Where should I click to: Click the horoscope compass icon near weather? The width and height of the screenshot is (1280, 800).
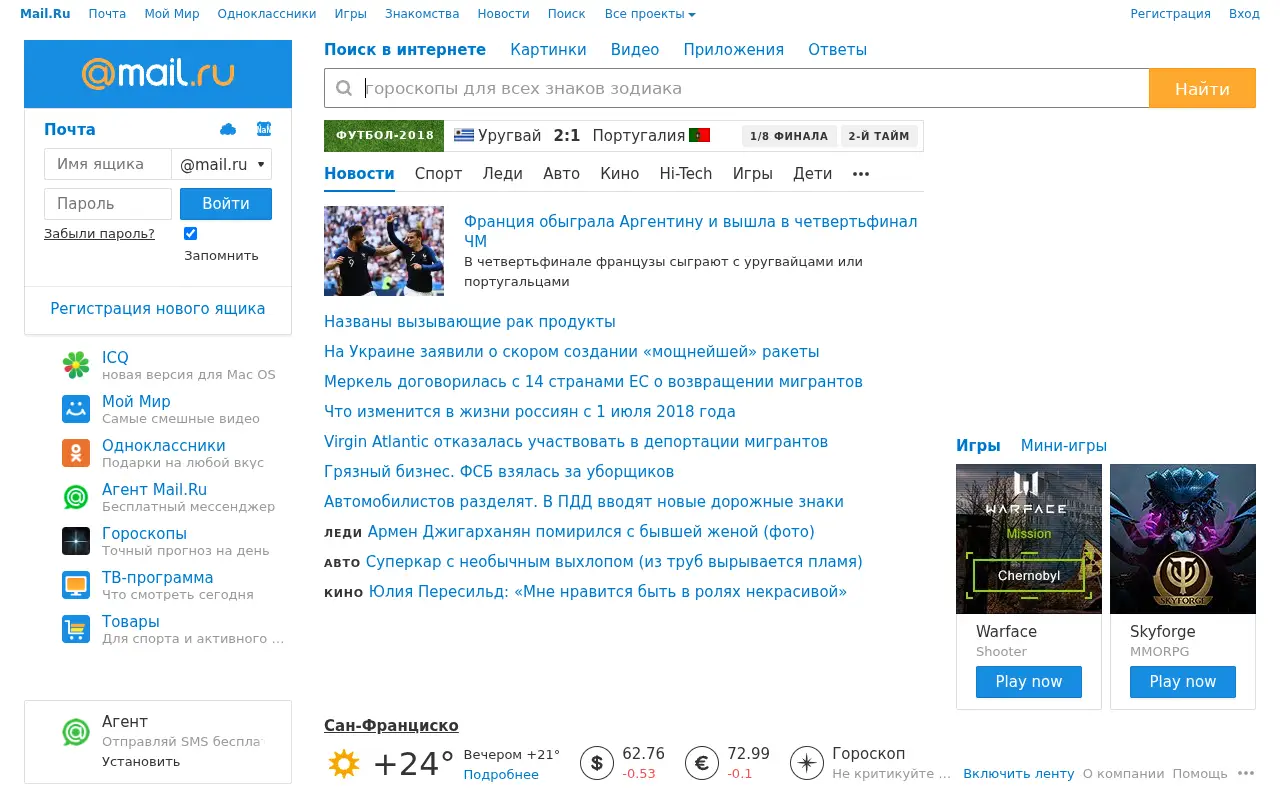[x=807, y=764]
